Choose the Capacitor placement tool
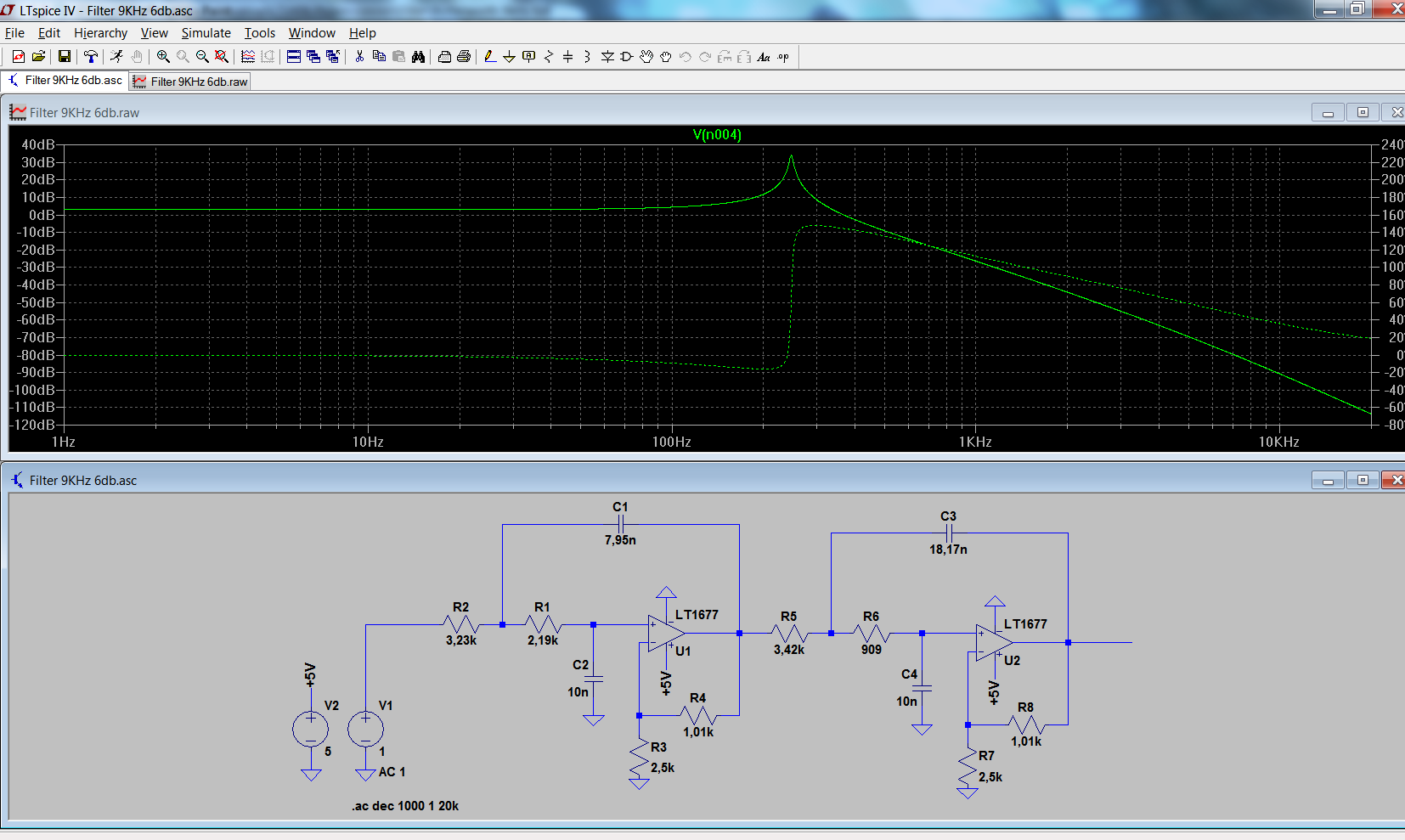This screenshot has height=840, width=1405. click(x=568, y=57)
